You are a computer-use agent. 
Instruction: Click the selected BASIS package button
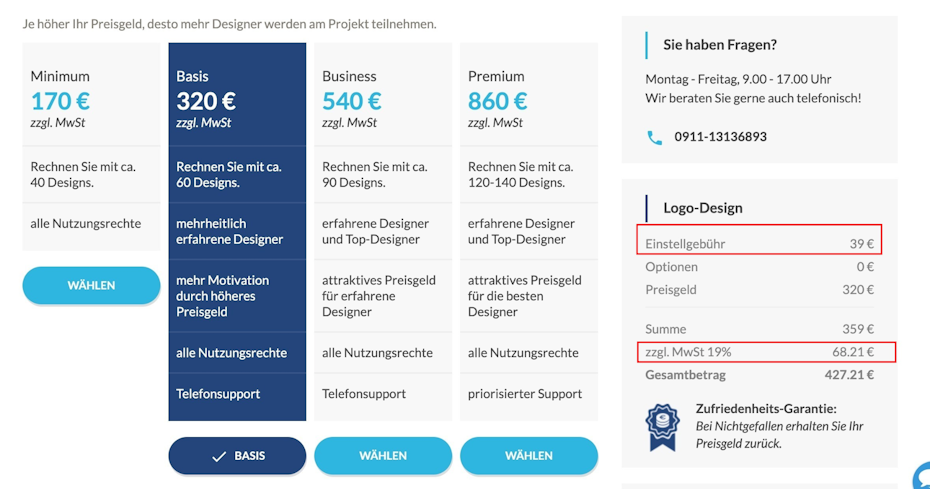pos(237,456)
